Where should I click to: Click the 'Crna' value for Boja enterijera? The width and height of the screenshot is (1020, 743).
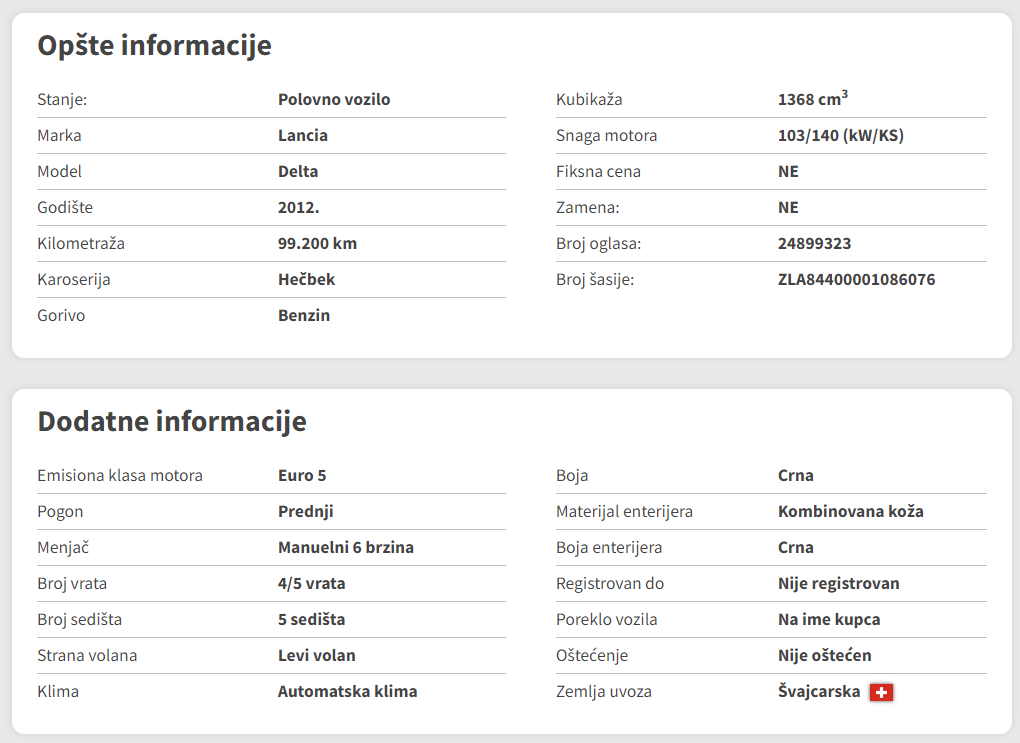pyautogui.click(x=796, y=548)
